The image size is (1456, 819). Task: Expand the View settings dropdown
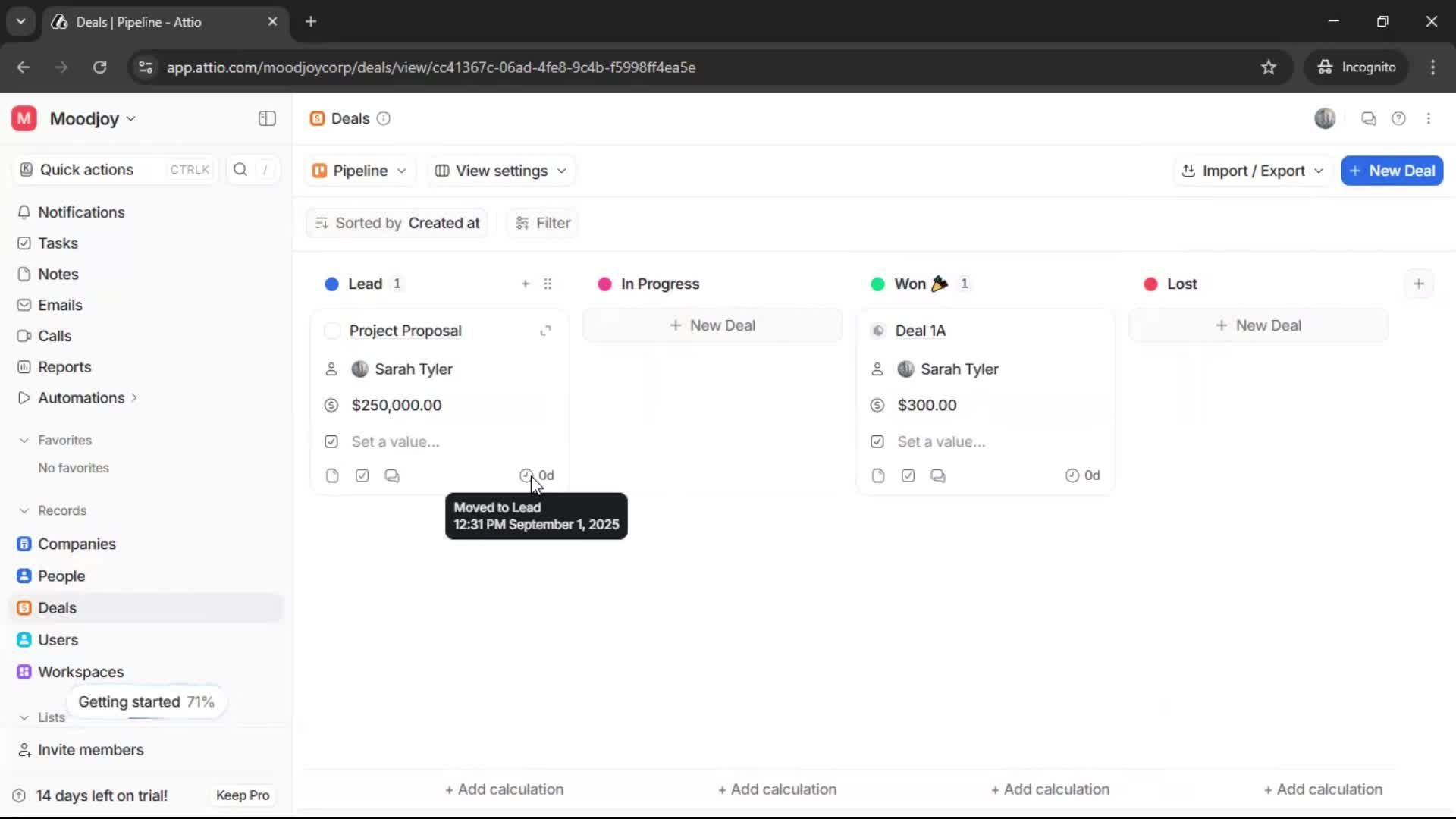[500, 171]
